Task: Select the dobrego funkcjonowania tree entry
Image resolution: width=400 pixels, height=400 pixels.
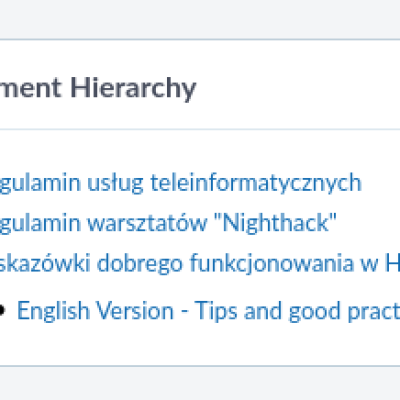Action: [x=200, y=263]
